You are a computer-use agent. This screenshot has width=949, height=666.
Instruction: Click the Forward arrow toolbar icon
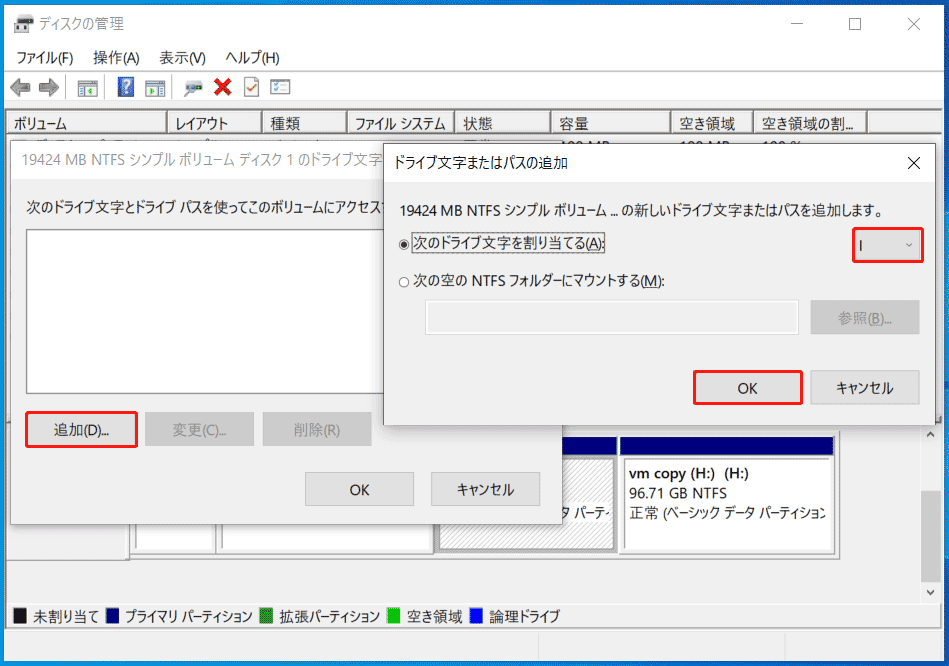click(48, 88)
